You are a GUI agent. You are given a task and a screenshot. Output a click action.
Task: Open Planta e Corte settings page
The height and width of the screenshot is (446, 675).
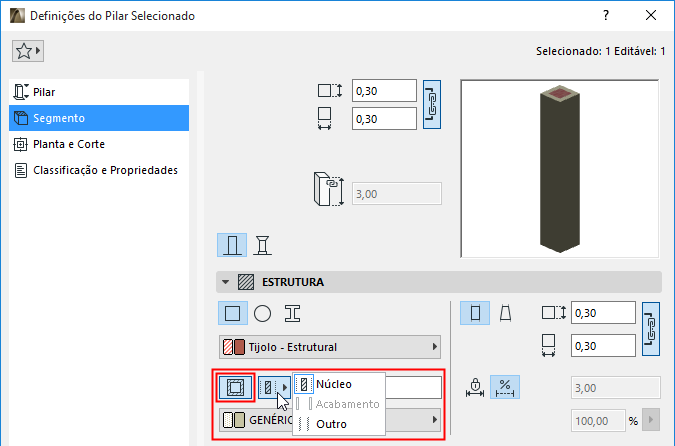[x=99, y=144]
